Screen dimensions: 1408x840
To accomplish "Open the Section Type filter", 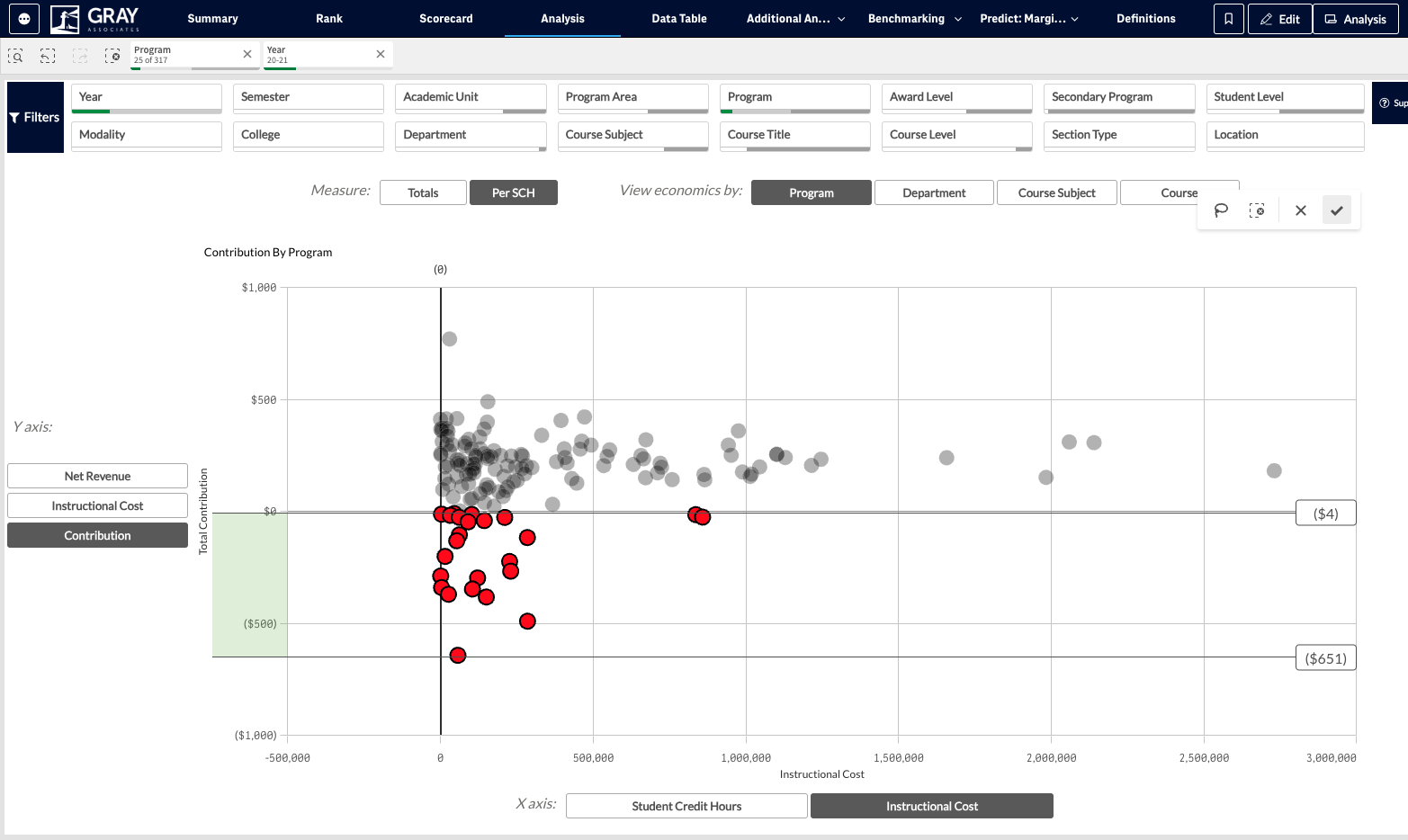I will point(1119,136).
